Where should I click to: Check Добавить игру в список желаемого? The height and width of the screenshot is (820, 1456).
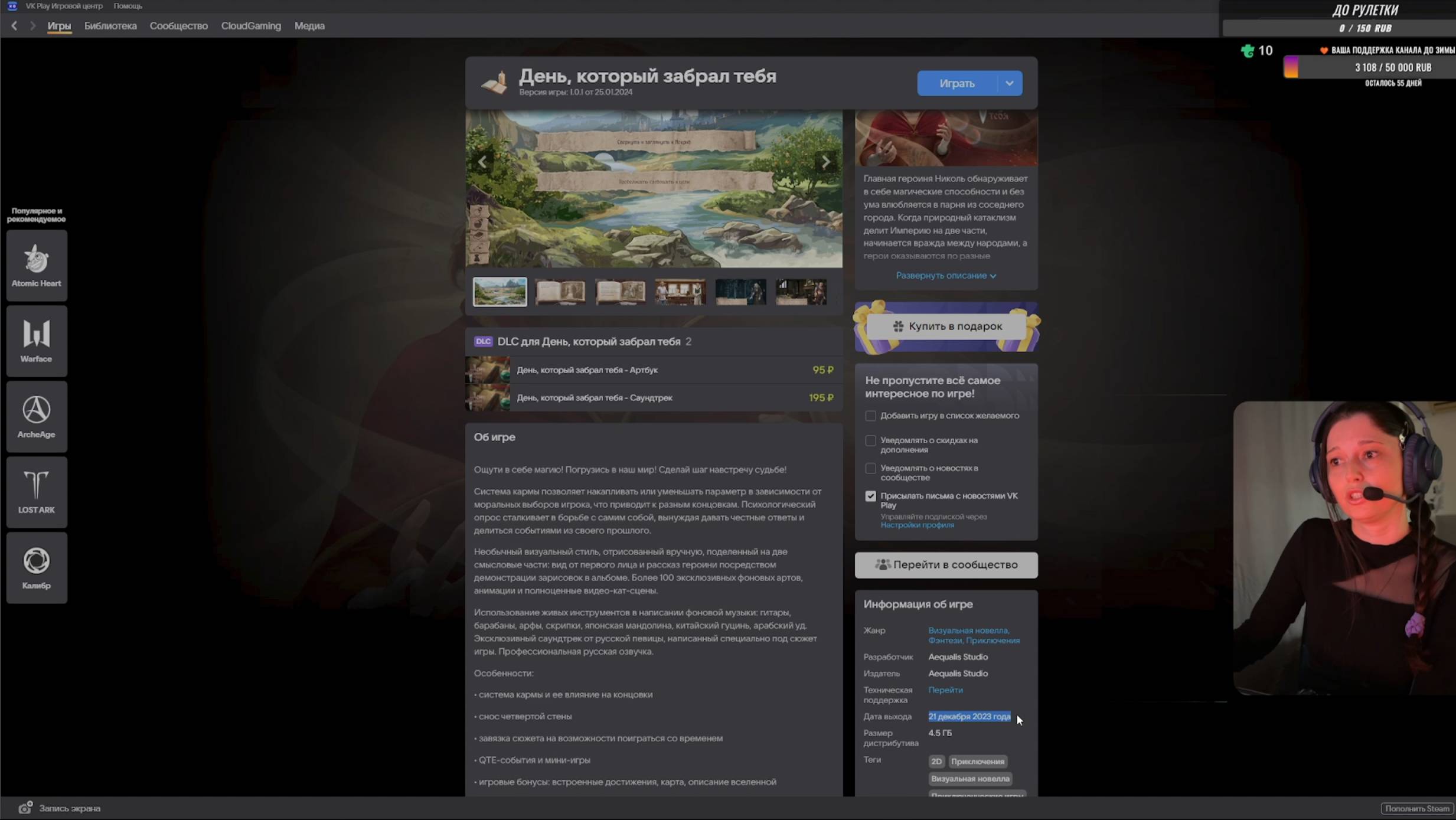point(870,416)
